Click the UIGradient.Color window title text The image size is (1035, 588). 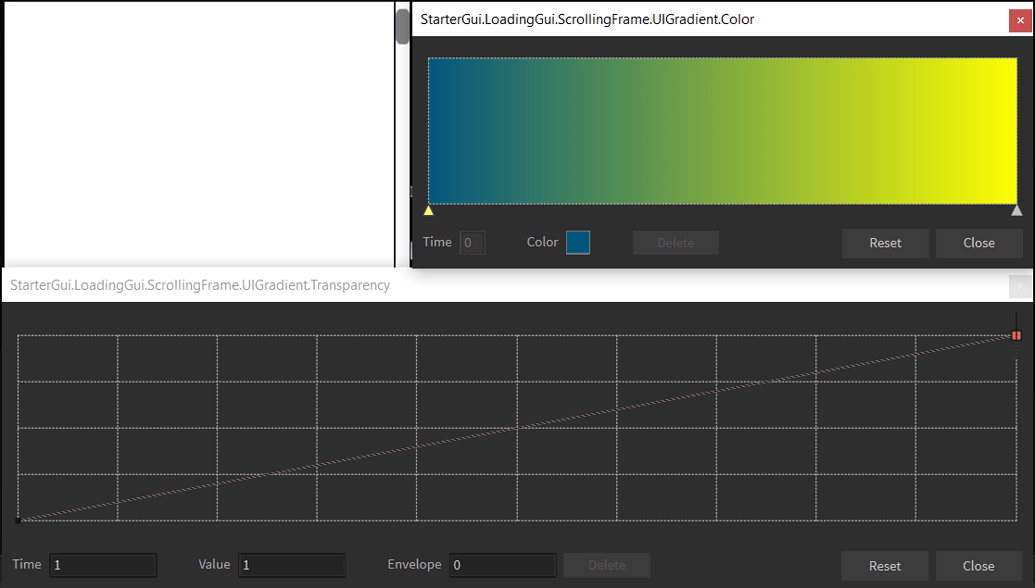pos(587,19)
